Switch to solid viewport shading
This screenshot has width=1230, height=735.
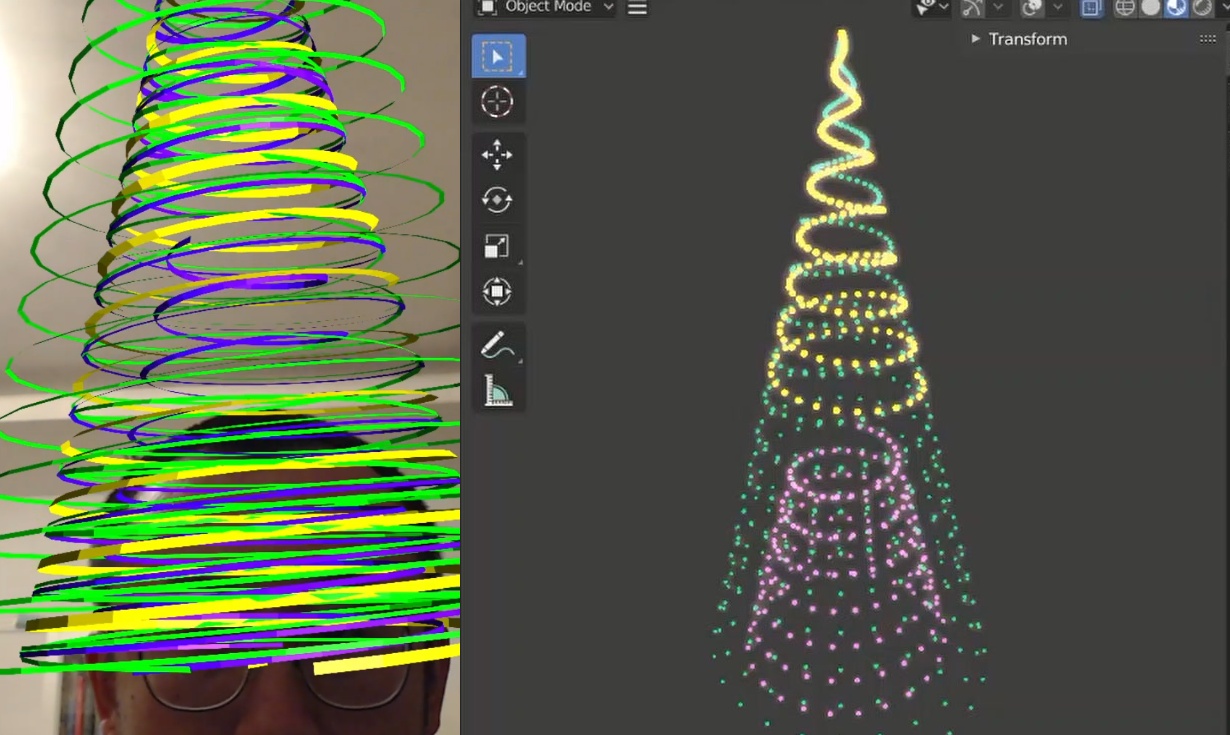click(x=1151, y=7)
